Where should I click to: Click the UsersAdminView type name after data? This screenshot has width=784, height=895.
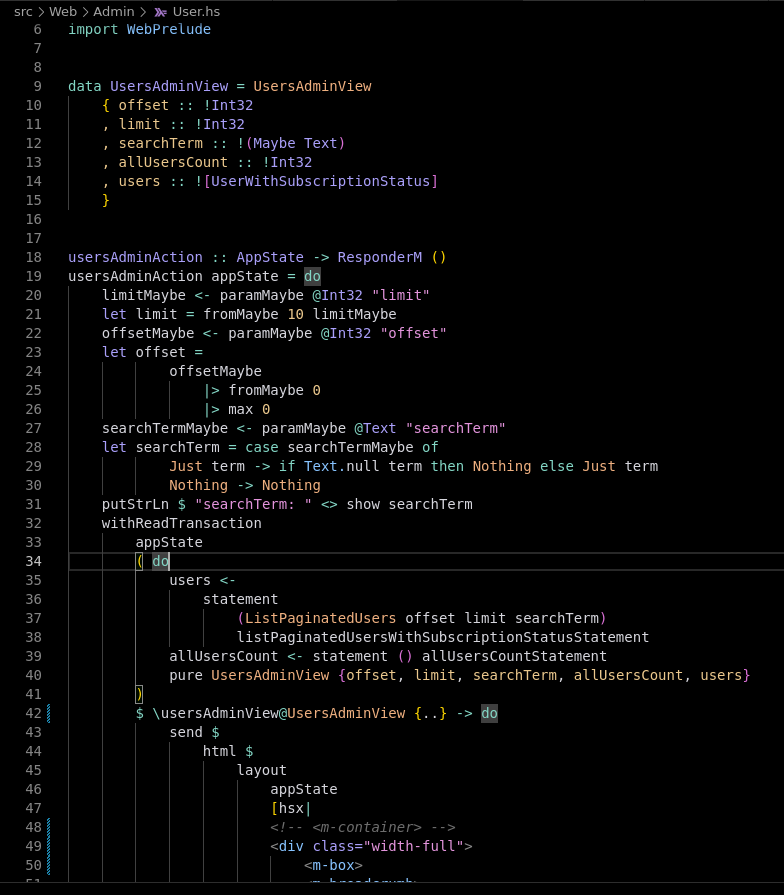(x=169, y=86)
